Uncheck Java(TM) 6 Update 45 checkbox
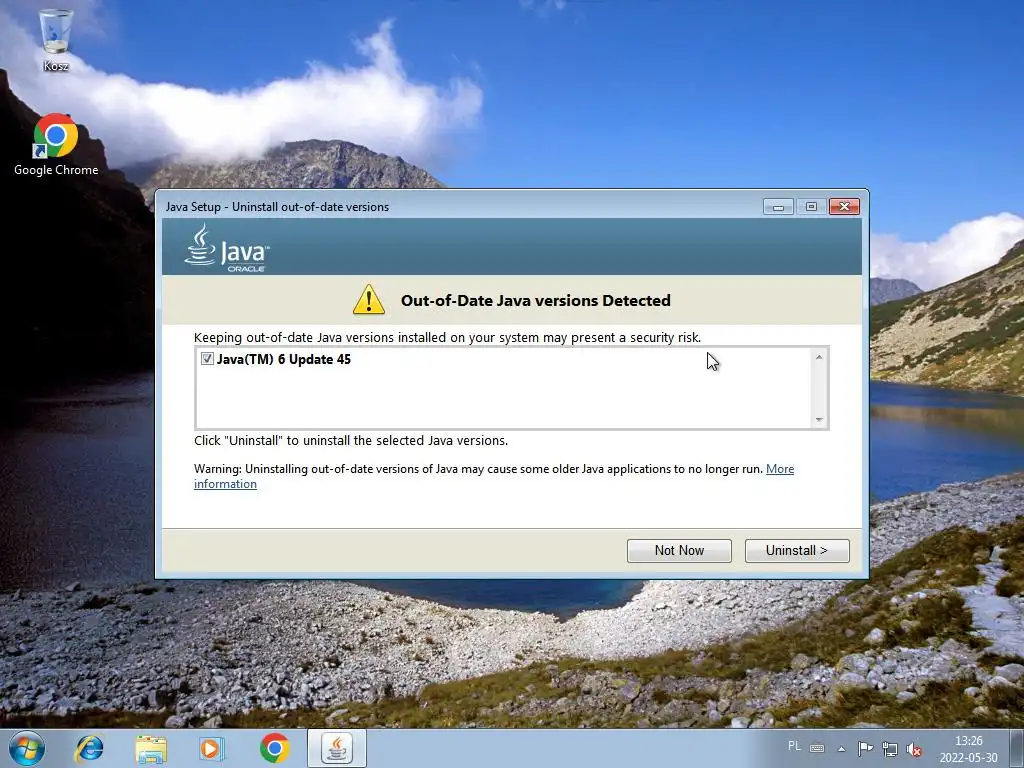The width and height of the screenshot is (1024, 768). click(207, 359)
